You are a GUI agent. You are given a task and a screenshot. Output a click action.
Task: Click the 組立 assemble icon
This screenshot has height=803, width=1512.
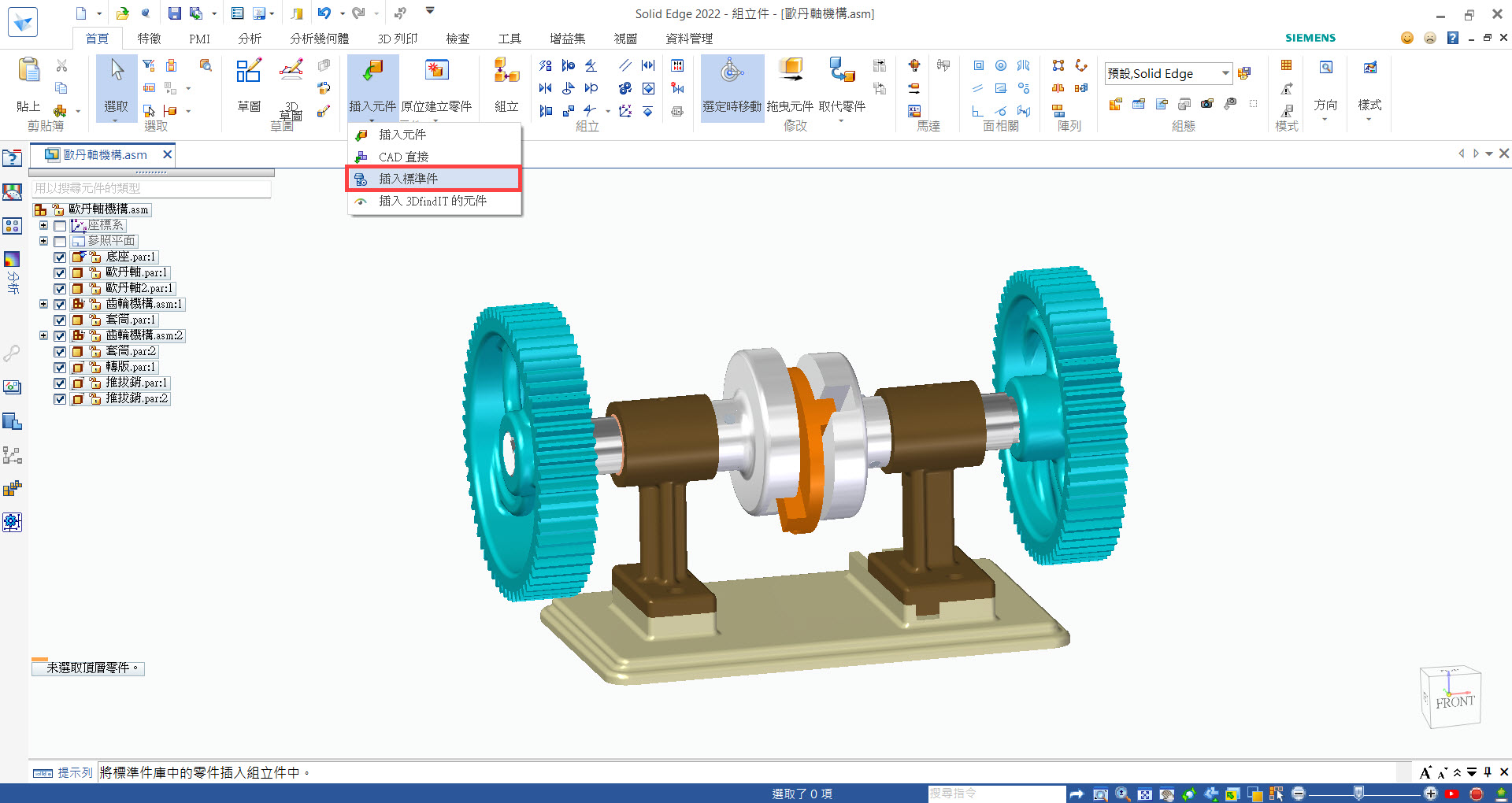coord(506,71)
